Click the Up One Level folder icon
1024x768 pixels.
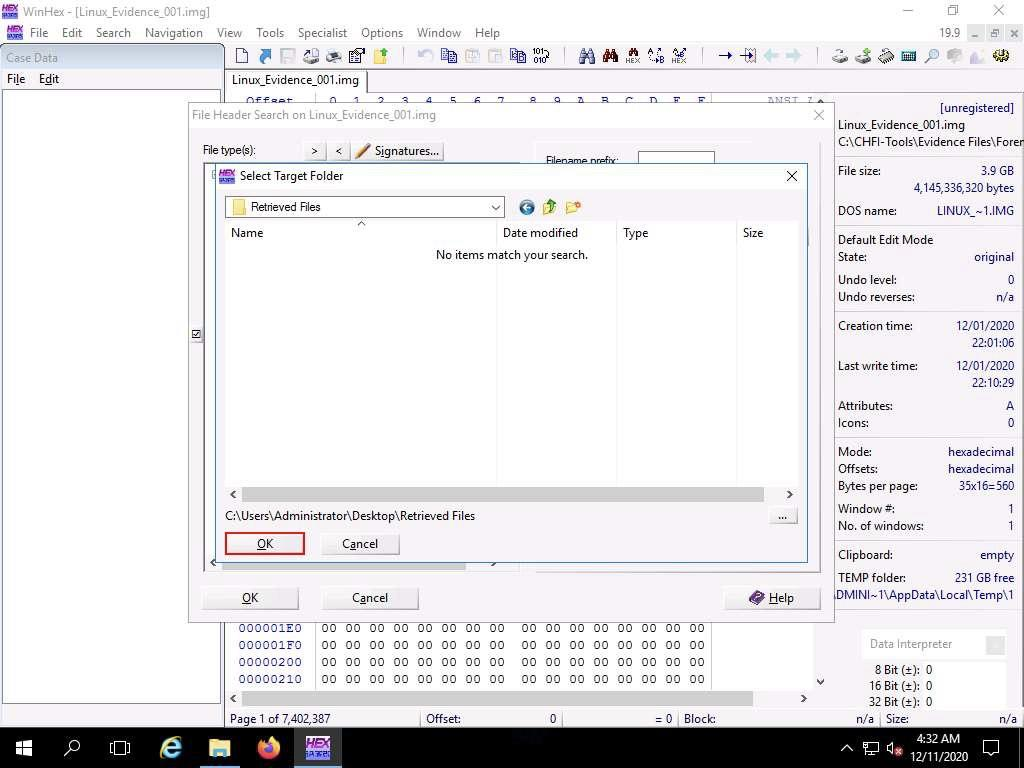549,207
